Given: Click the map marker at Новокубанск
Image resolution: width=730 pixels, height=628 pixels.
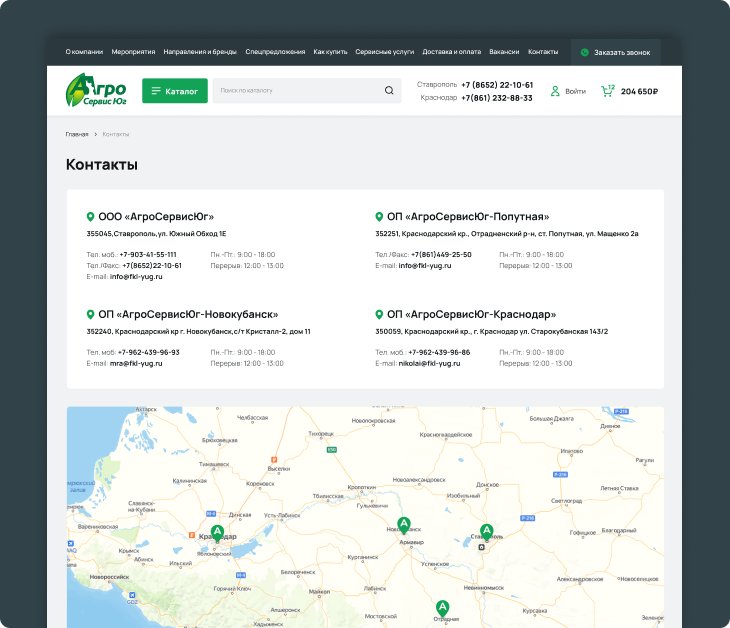Looking at the screenshot, I should (404, 525).
